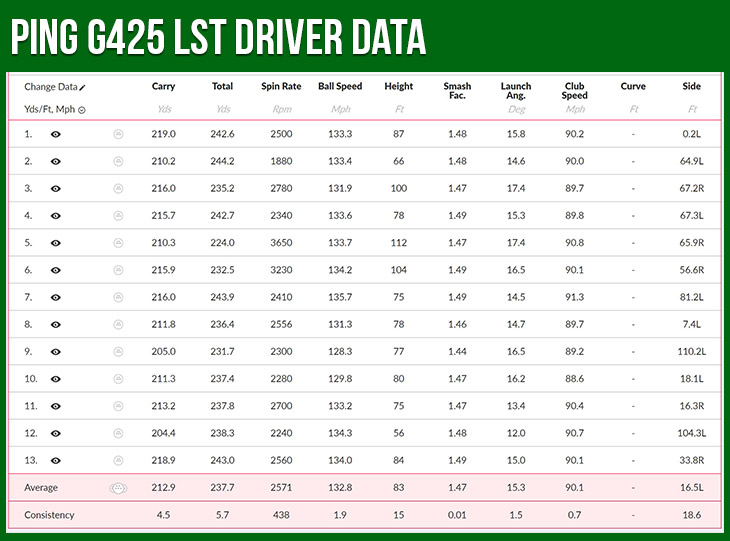Click the PING G425 LST DRIVER DATA title
This screenshot has height=541, width=730.
point(218,37)
